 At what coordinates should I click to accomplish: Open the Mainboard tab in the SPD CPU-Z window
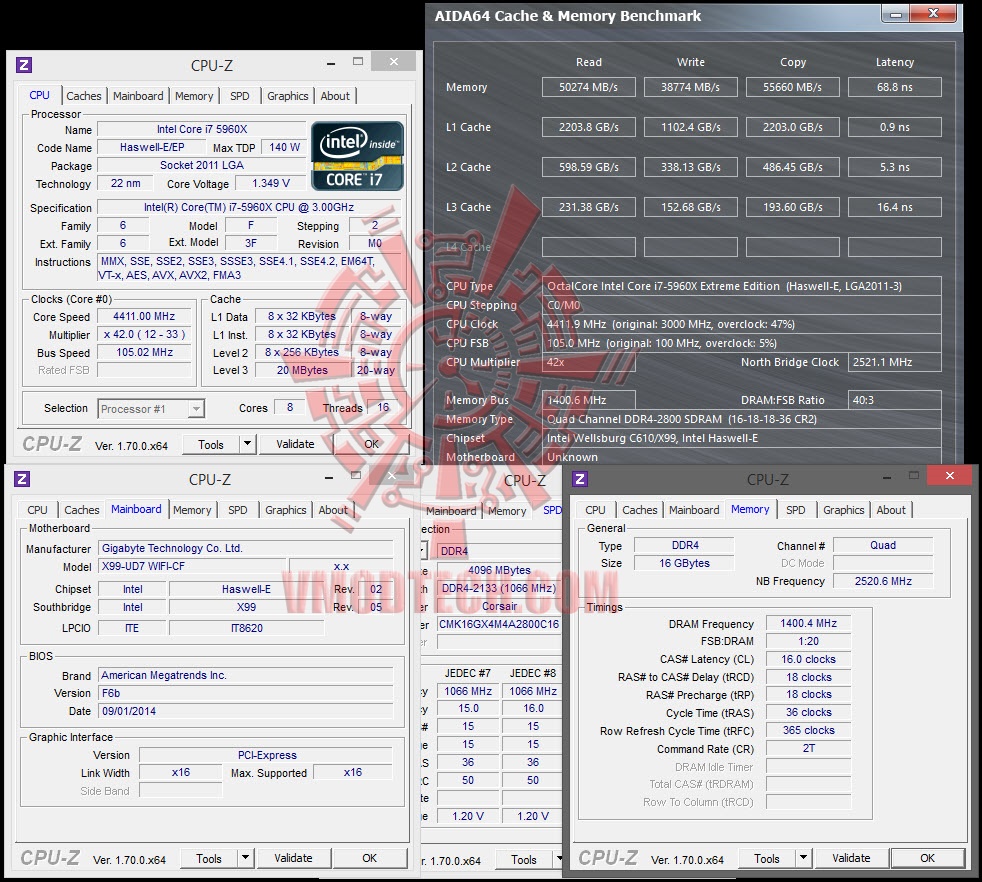coord(451,511)
